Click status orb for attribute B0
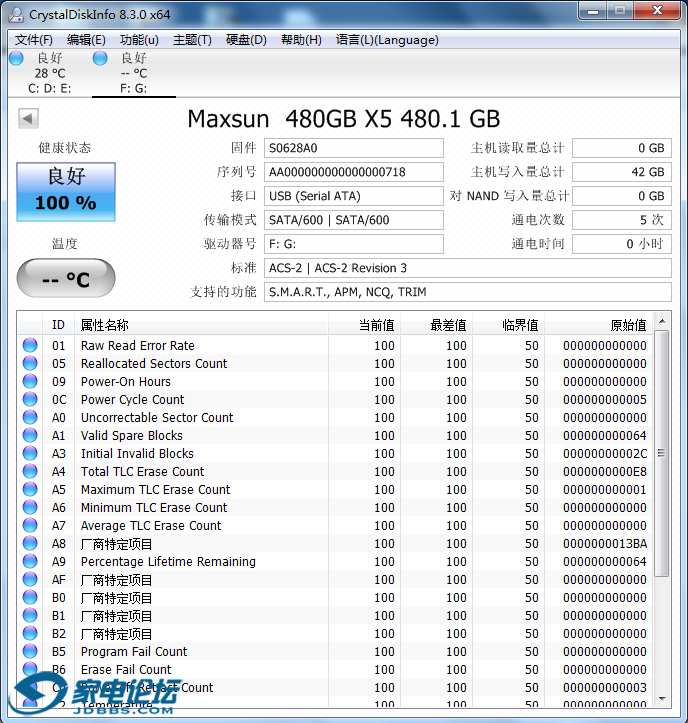Viewport: 688px width, 723px height. [x=30, y=597]
